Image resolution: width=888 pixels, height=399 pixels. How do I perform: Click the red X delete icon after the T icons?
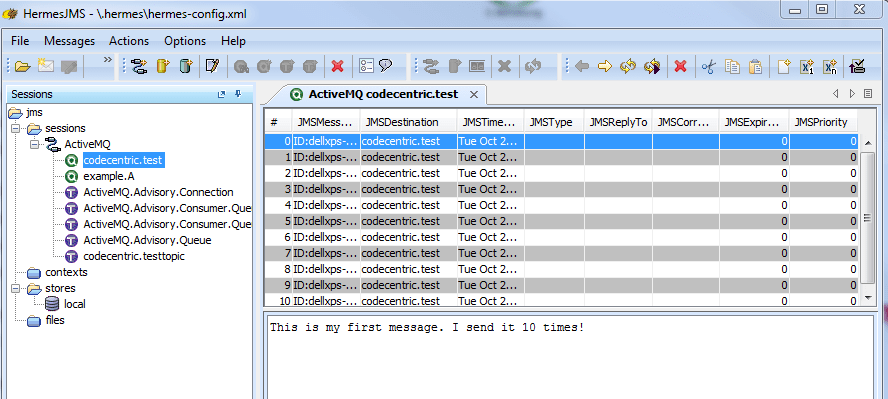click(338, 67)
